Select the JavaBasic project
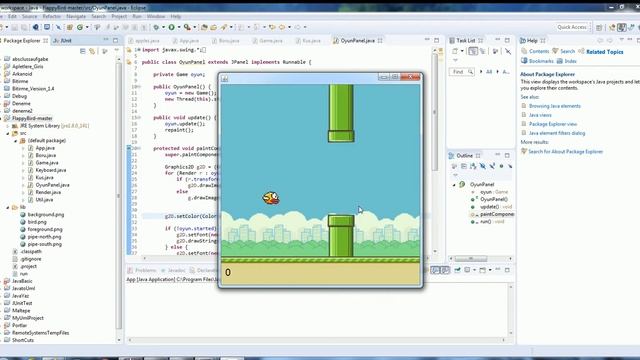Viewport: 640px width, 360px height. coord(22,281)
